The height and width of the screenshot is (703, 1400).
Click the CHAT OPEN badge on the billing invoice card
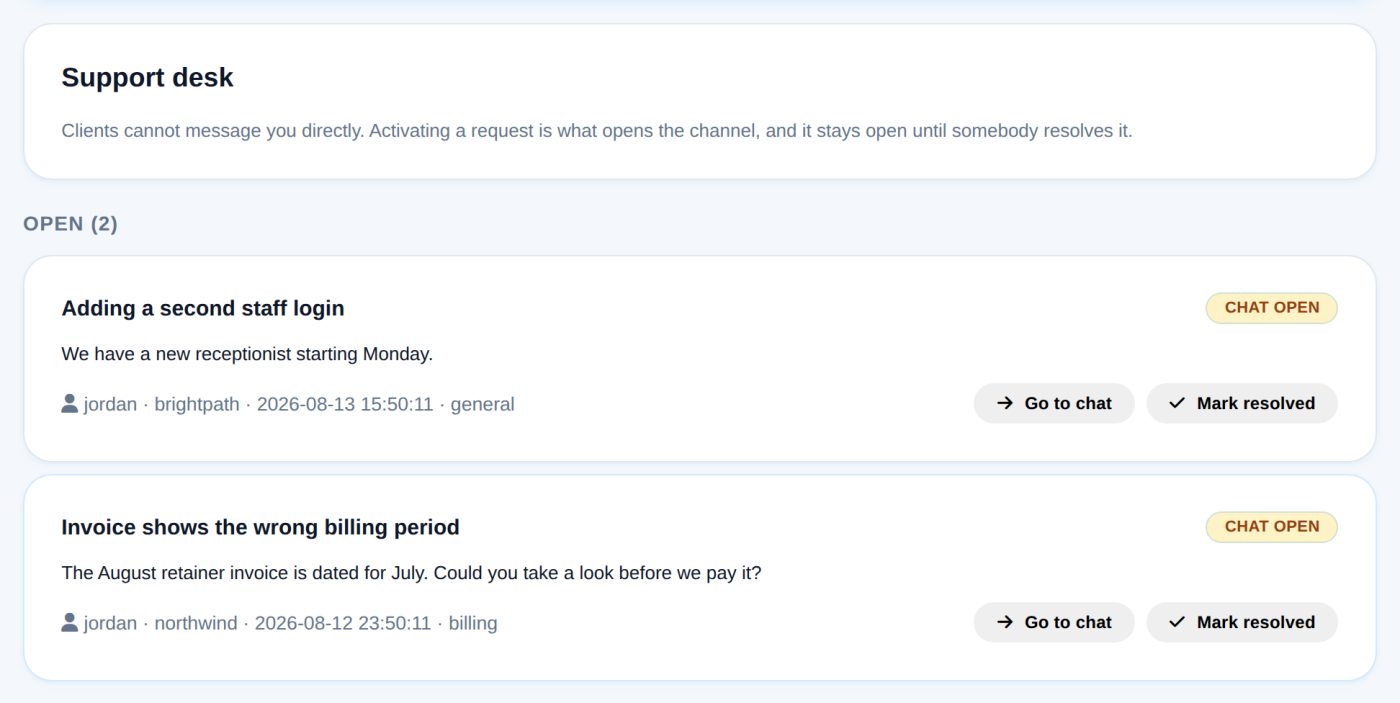pos(1271,527)
